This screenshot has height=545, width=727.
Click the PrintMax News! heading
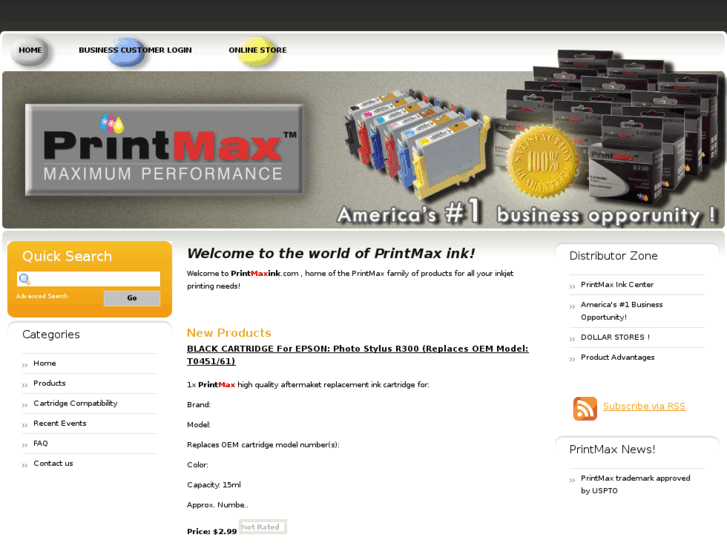pos(612,449)
